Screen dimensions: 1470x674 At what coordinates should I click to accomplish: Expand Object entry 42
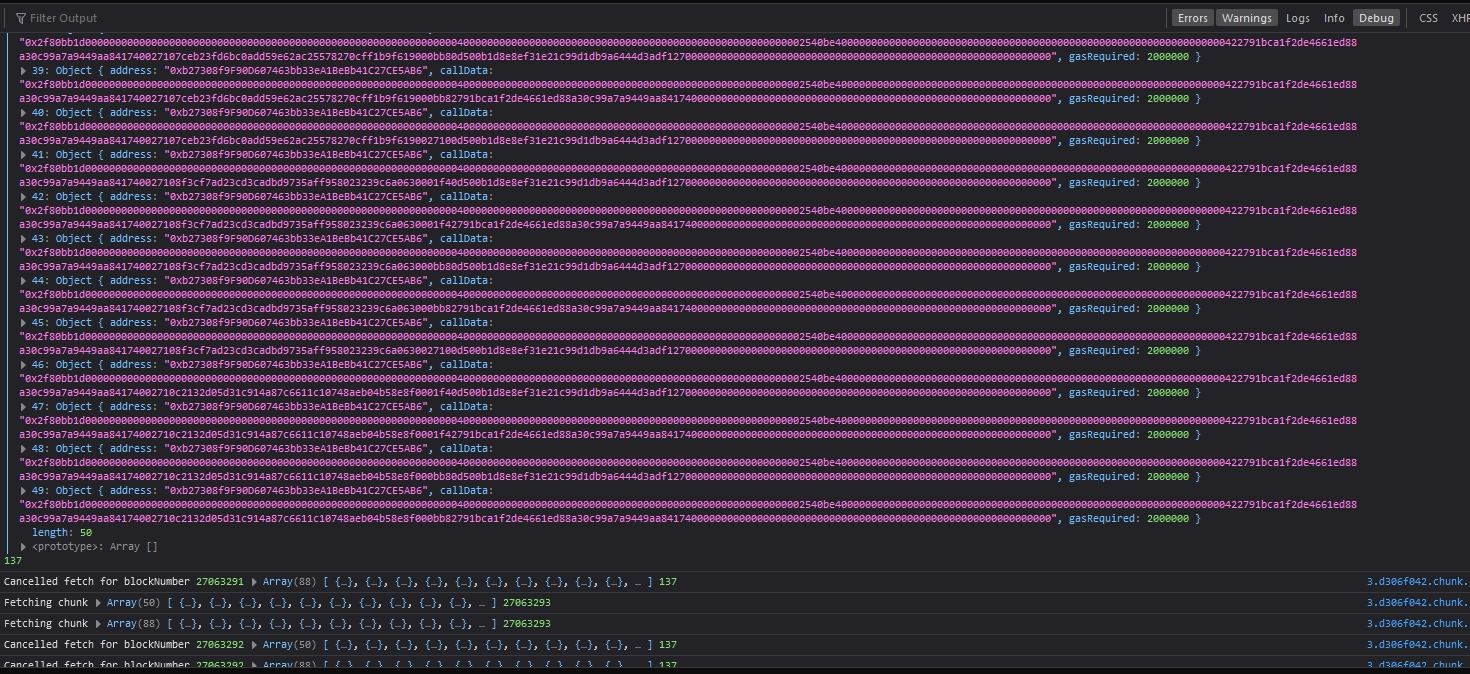click(x=25, y=197)
